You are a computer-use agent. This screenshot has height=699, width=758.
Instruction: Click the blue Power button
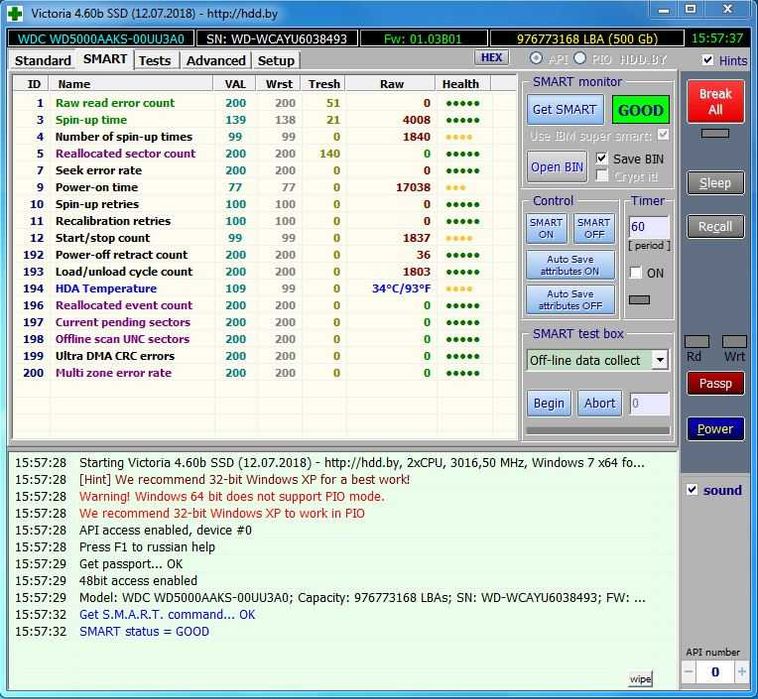[x=715, y=429]
